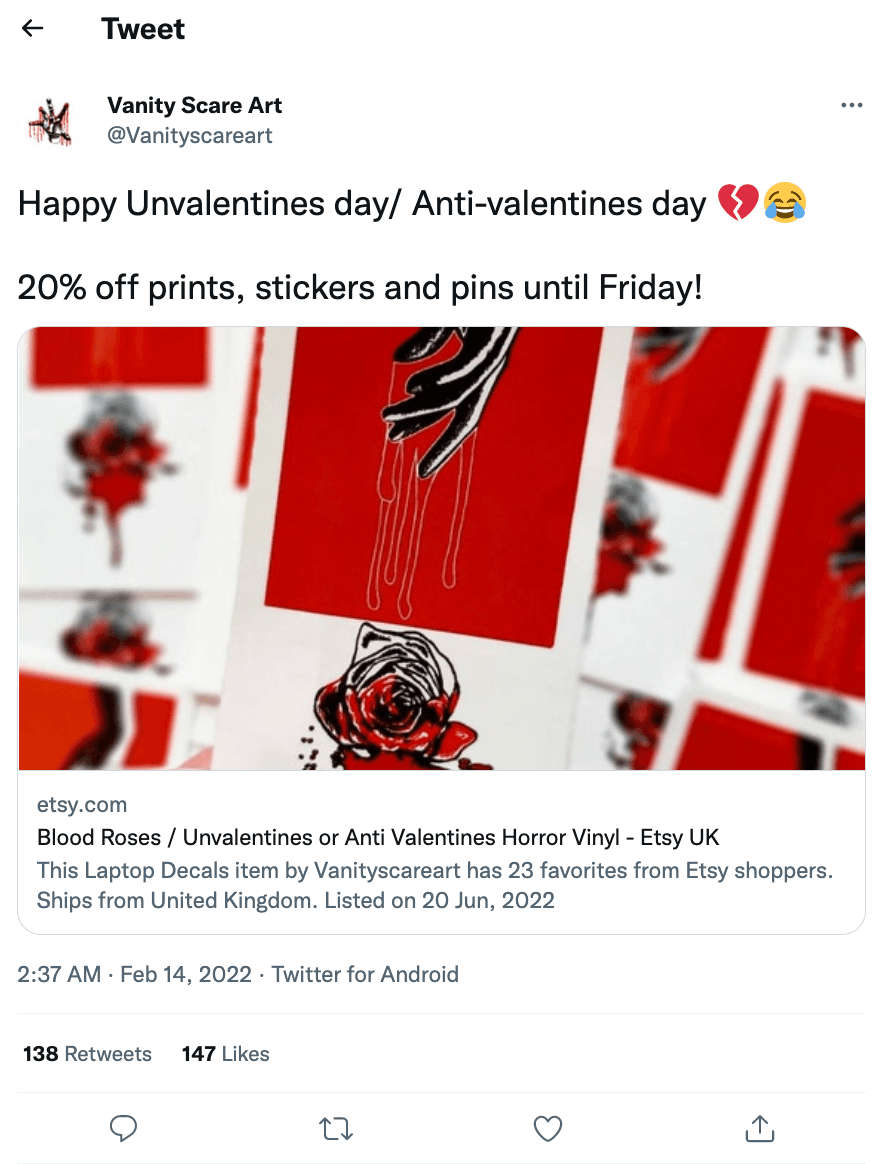Click the Twitter for Android source label
Screen dimensions: 884x1164
(x=365, y=974)
